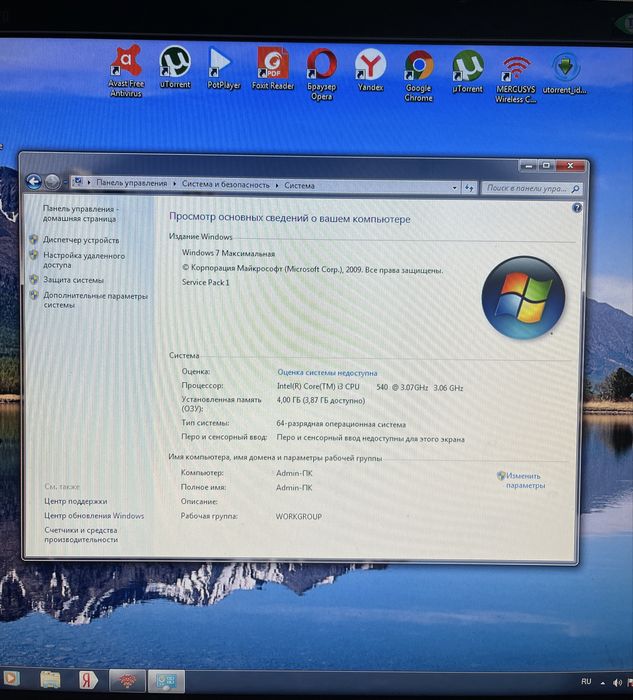Click the shield icon beside Диспетчер устройств
The image size is (633, 700).
[x=33, y=239]
